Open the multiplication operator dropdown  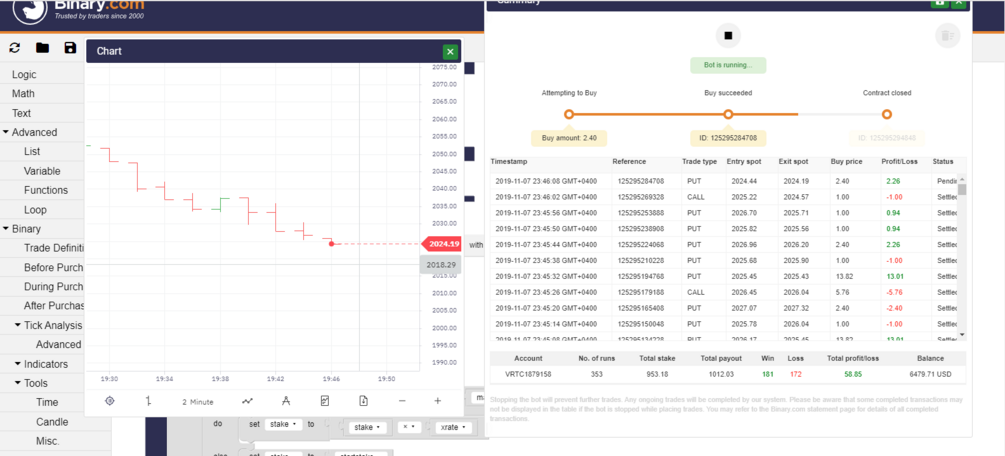coord(408,427)
